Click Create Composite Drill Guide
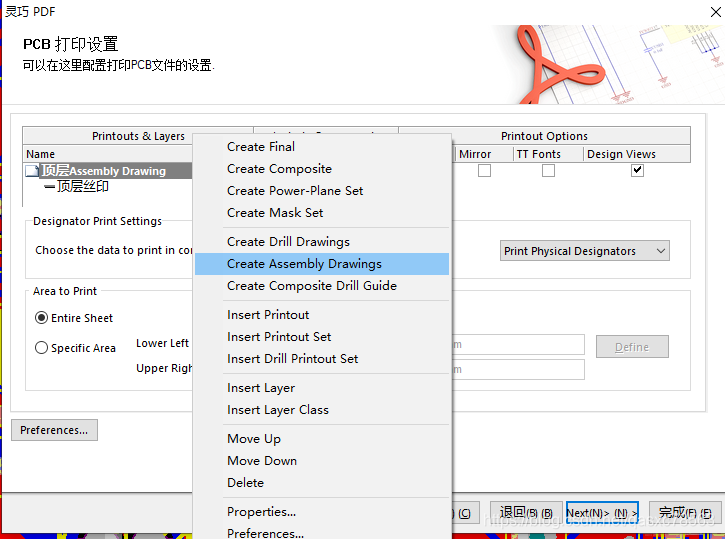 tap(312, 286)
